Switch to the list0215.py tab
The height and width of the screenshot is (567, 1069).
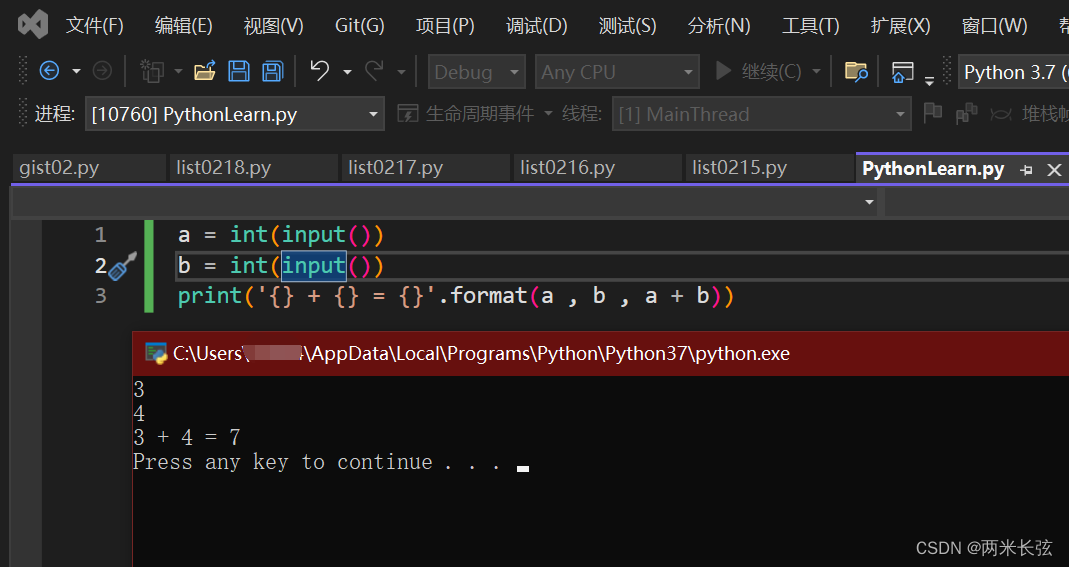pyautogui.click(x=769, y=168)
